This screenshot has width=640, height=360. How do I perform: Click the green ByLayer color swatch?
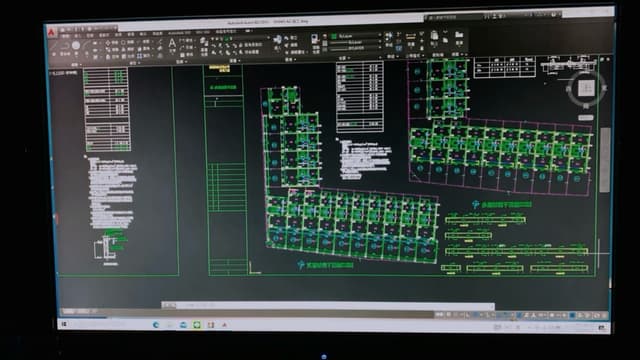click(333, 36)
